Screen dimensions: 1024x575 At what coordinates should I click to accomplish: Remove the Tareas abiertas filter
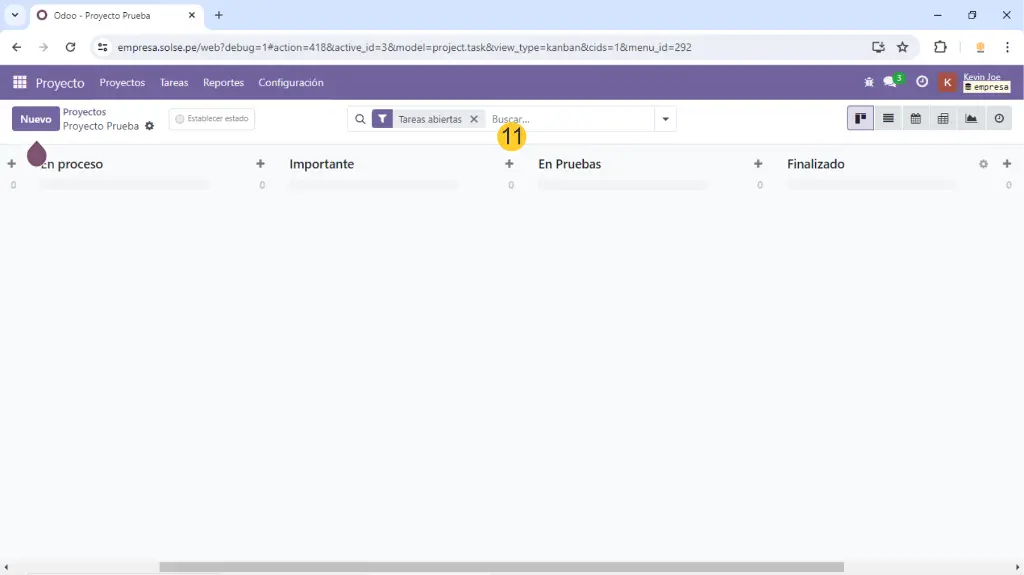point(475,119)
